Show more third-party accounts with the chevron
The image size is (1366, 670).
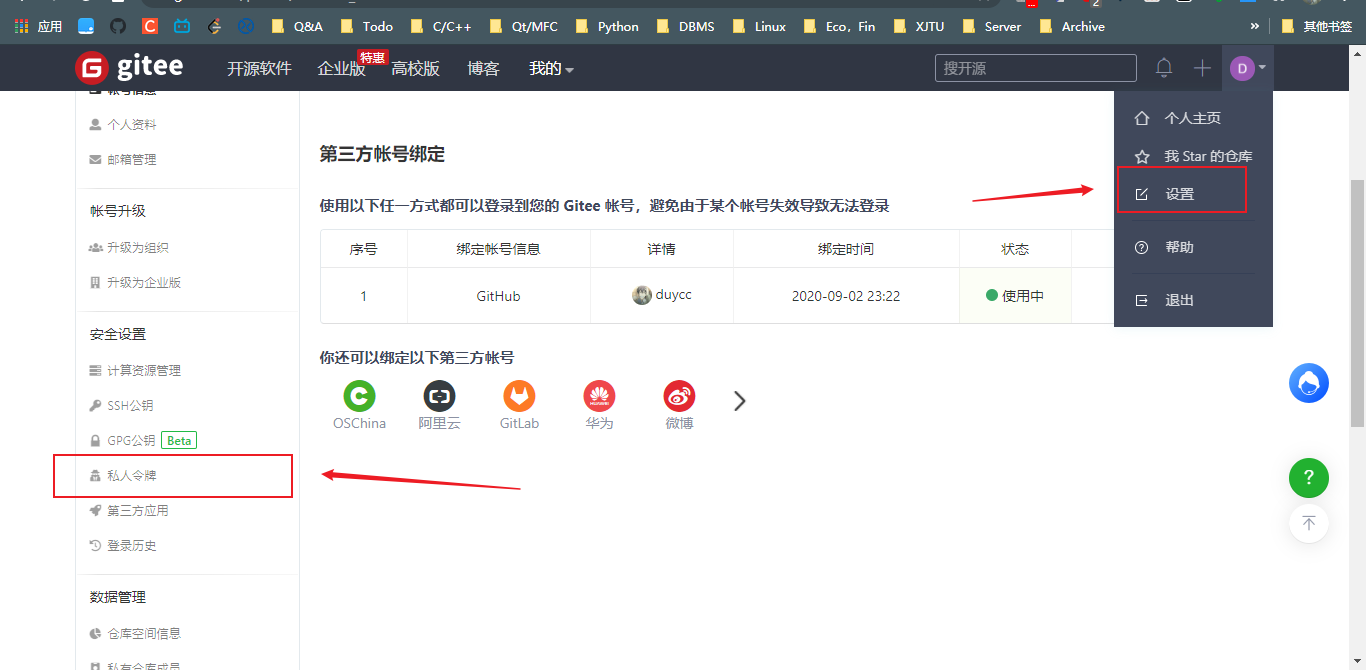[740, 401]
